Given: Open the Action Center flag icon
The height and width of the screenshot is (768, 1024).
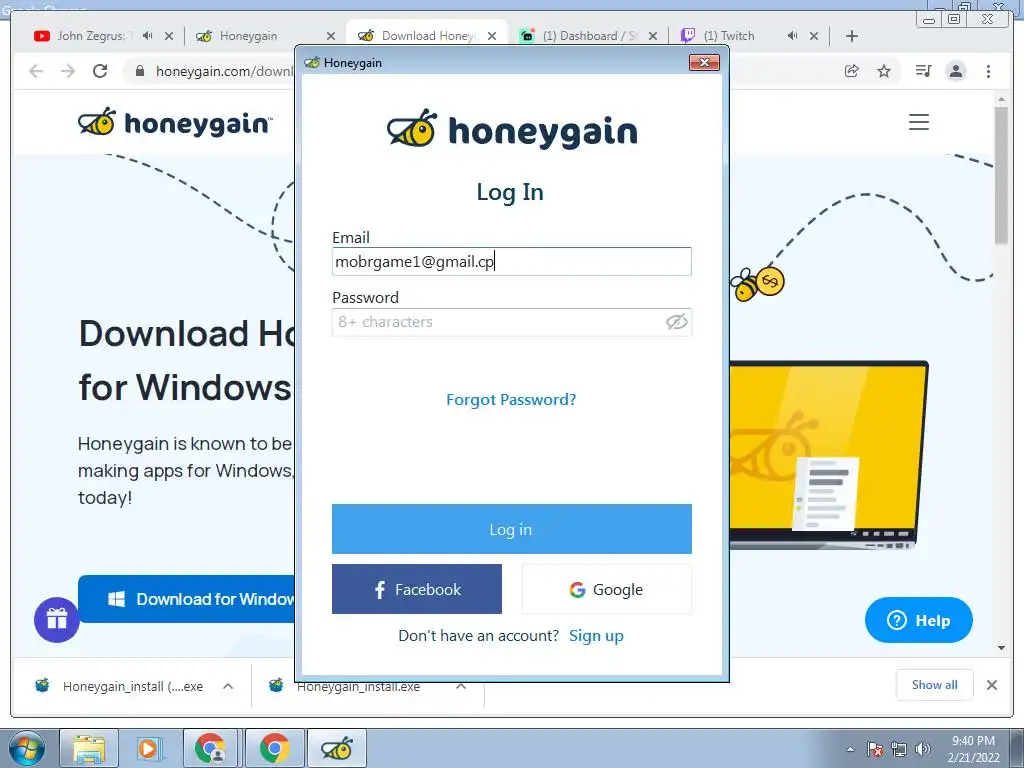Looking at the screenshot, I should pyautogui.click(x=875, y=749).
